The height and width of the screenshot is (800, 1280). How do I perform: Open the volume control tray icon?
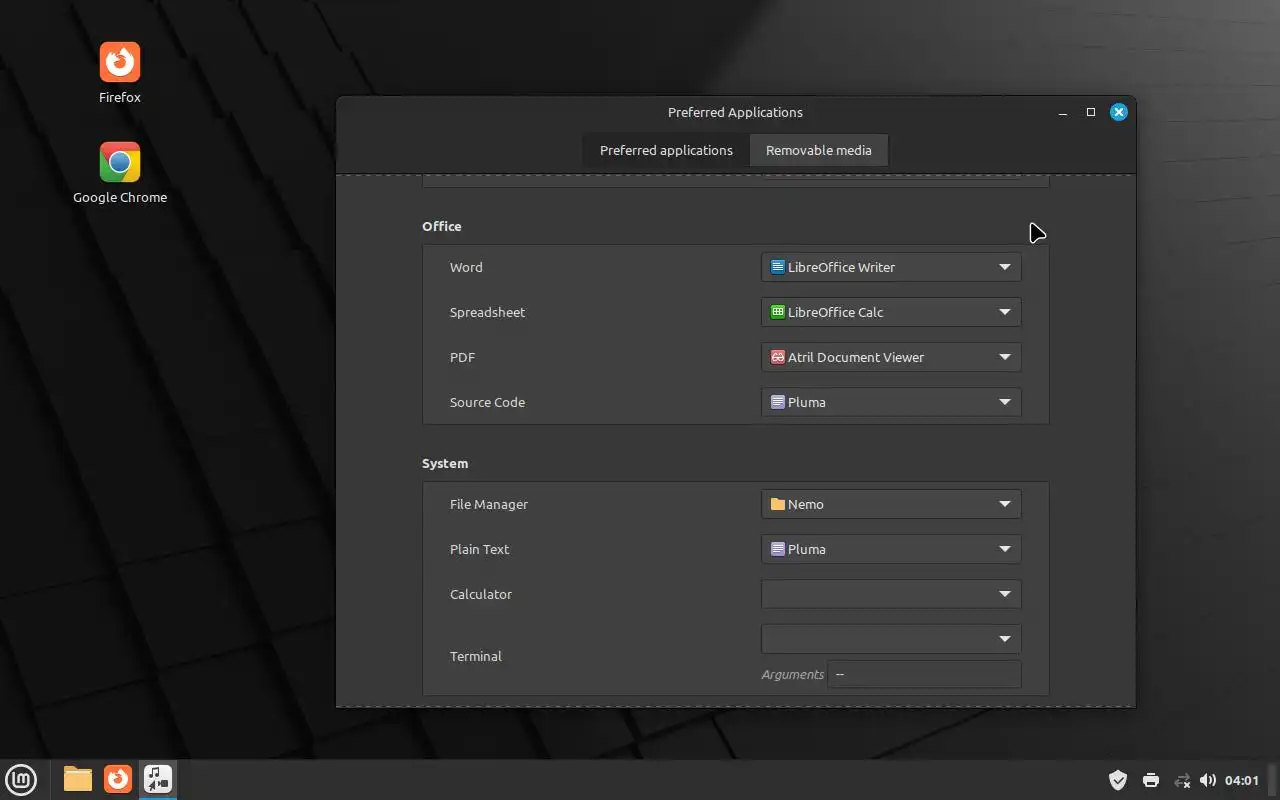tap(1208, 780)
